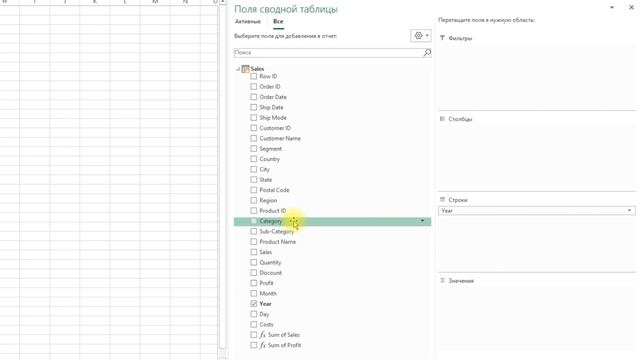Collapse the Sales table tree node

click(x=238, y=69)
